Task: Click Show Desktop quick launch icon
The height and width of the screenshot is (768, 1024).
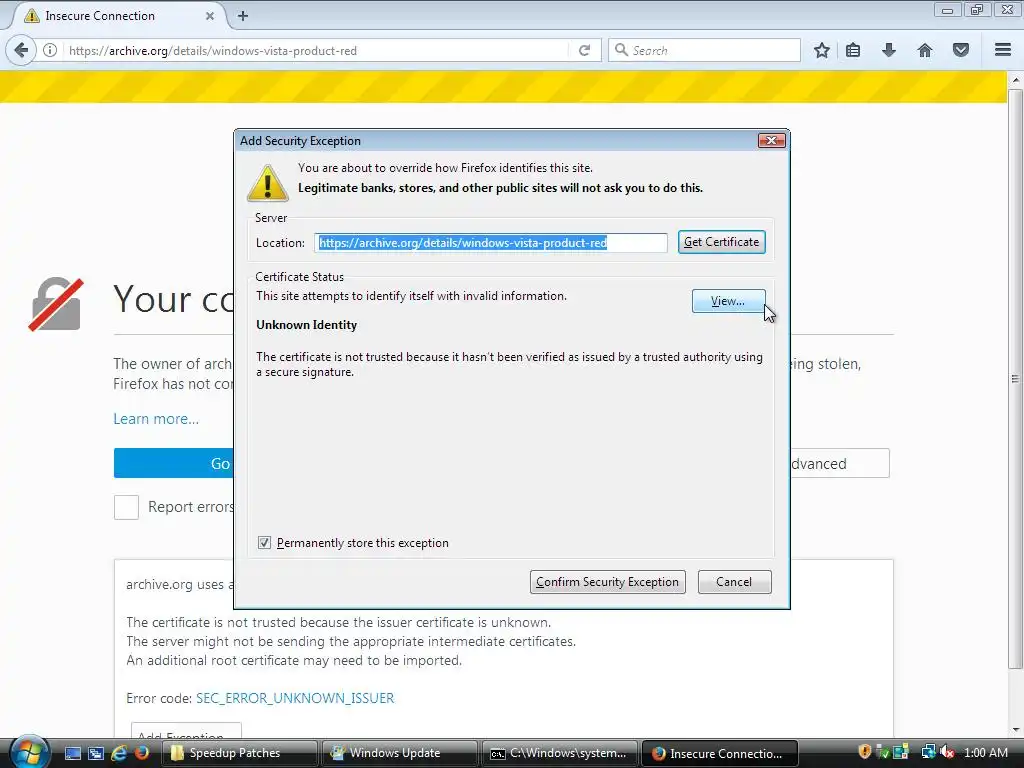Action: coord(73,753)
